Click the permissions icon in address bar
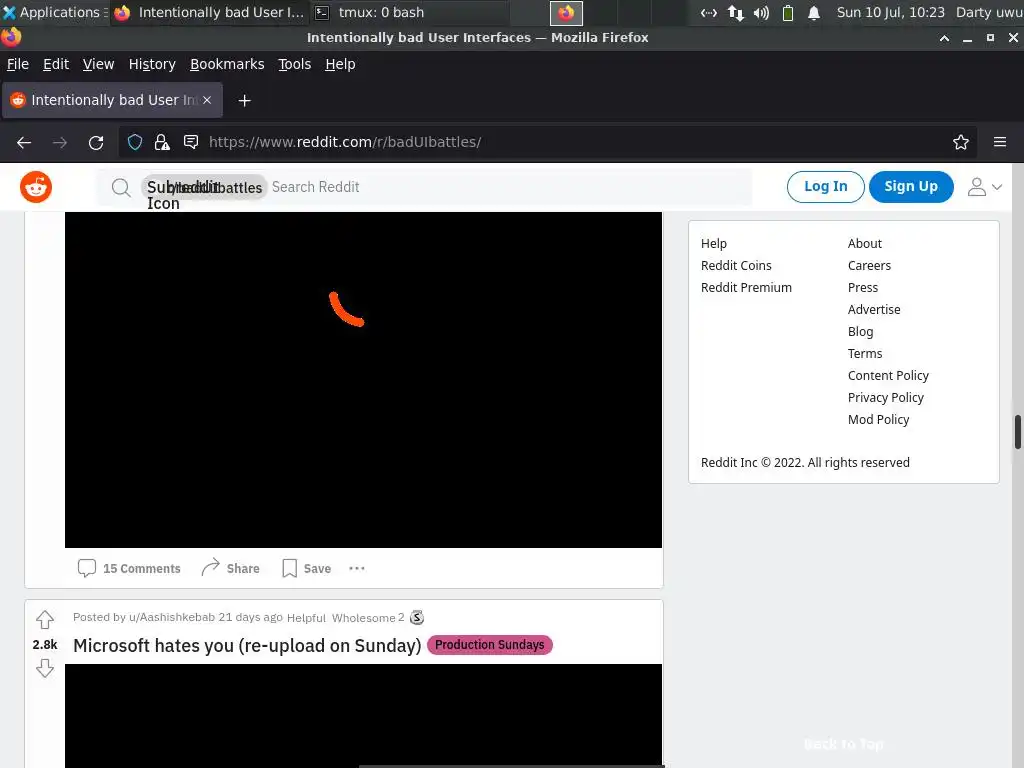 (191, 142)
